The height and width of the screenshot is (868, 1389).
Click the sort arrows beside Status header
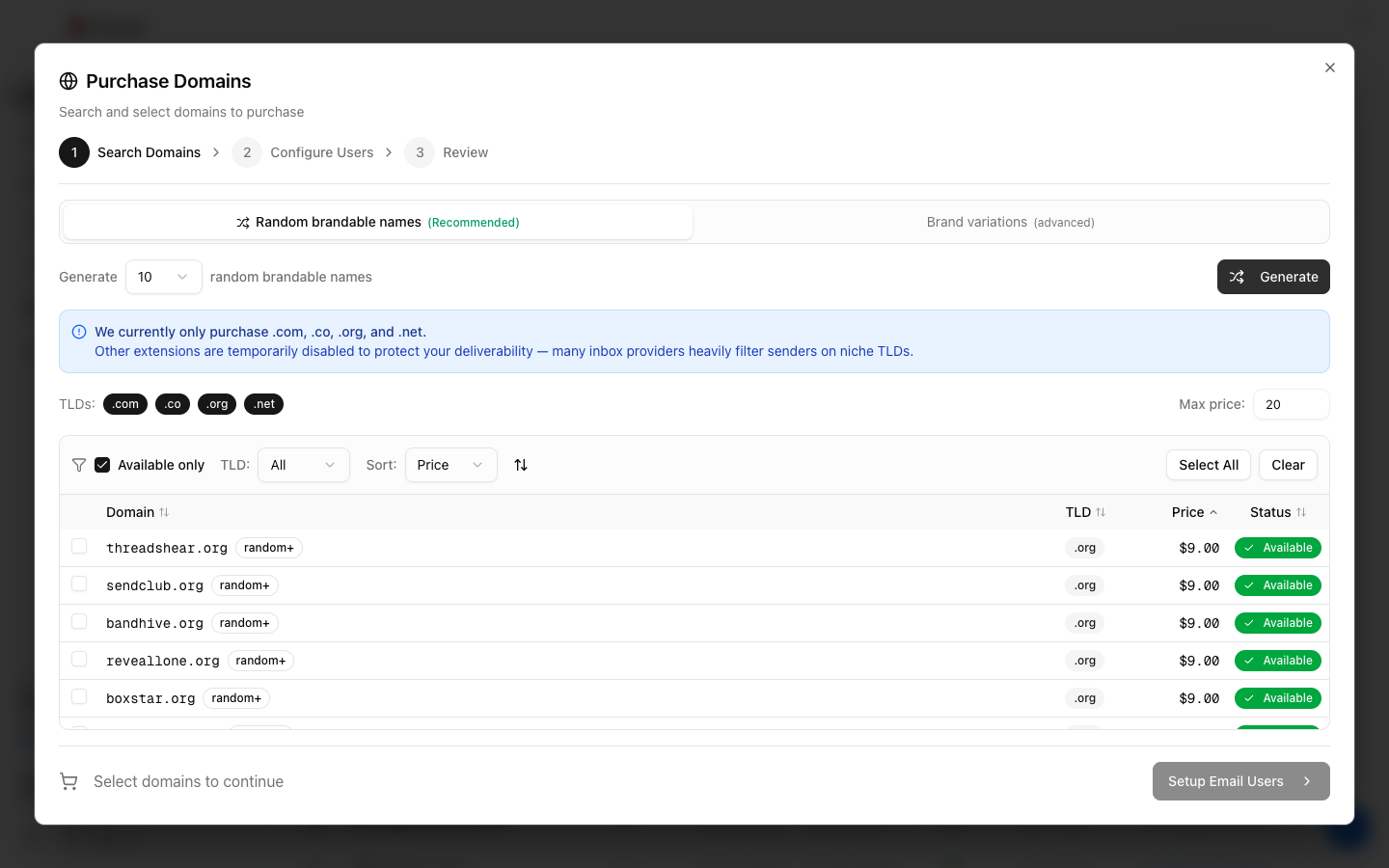click(x=1301, y=512)
